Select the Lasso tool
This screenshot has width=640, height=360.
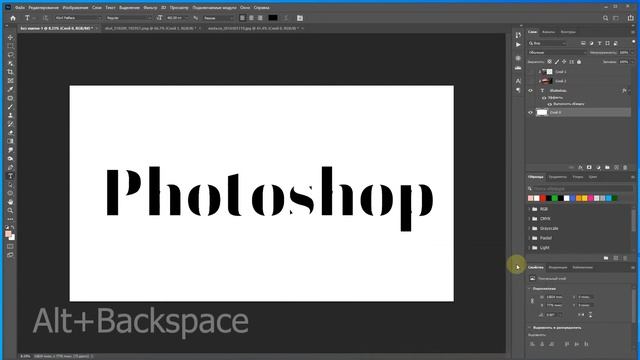pos(10,54)
